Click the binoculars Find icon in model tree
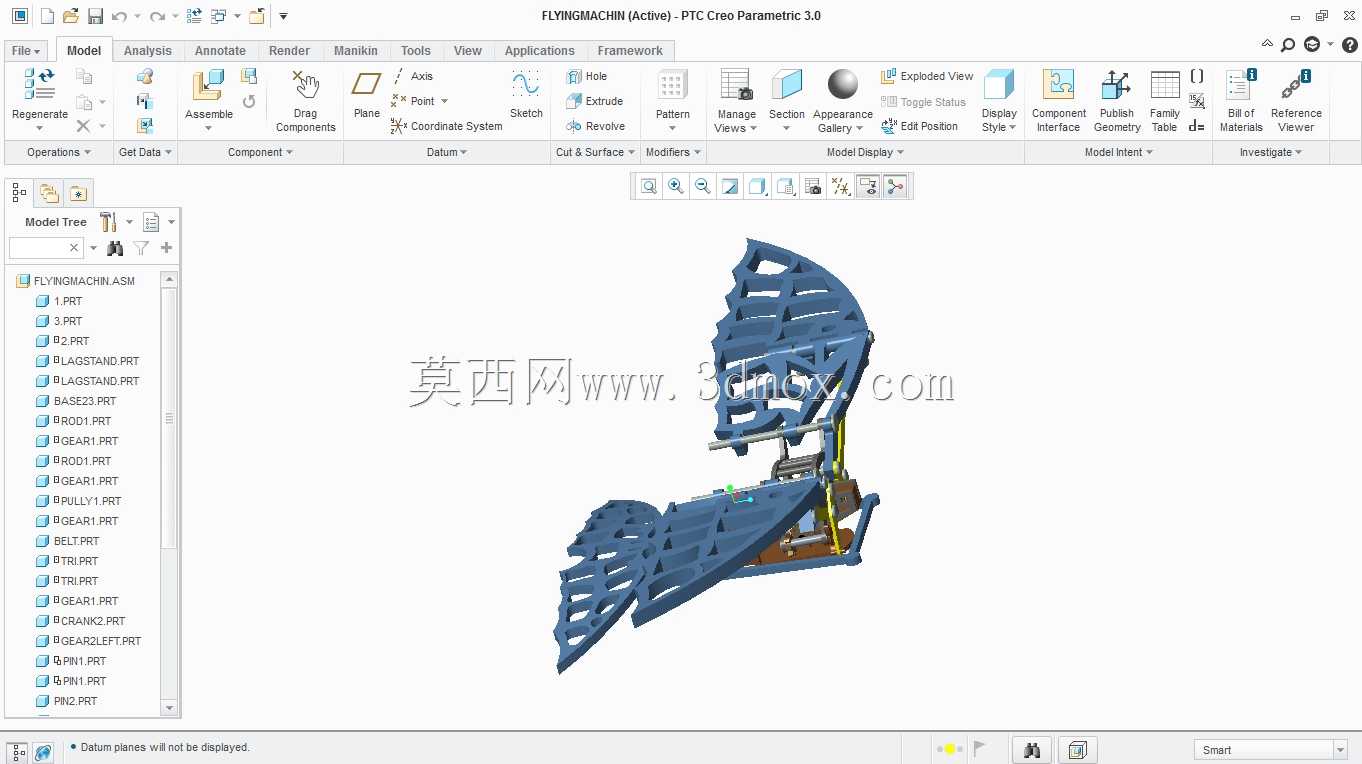The image size is (1362, 764). (x=115, y=248)
